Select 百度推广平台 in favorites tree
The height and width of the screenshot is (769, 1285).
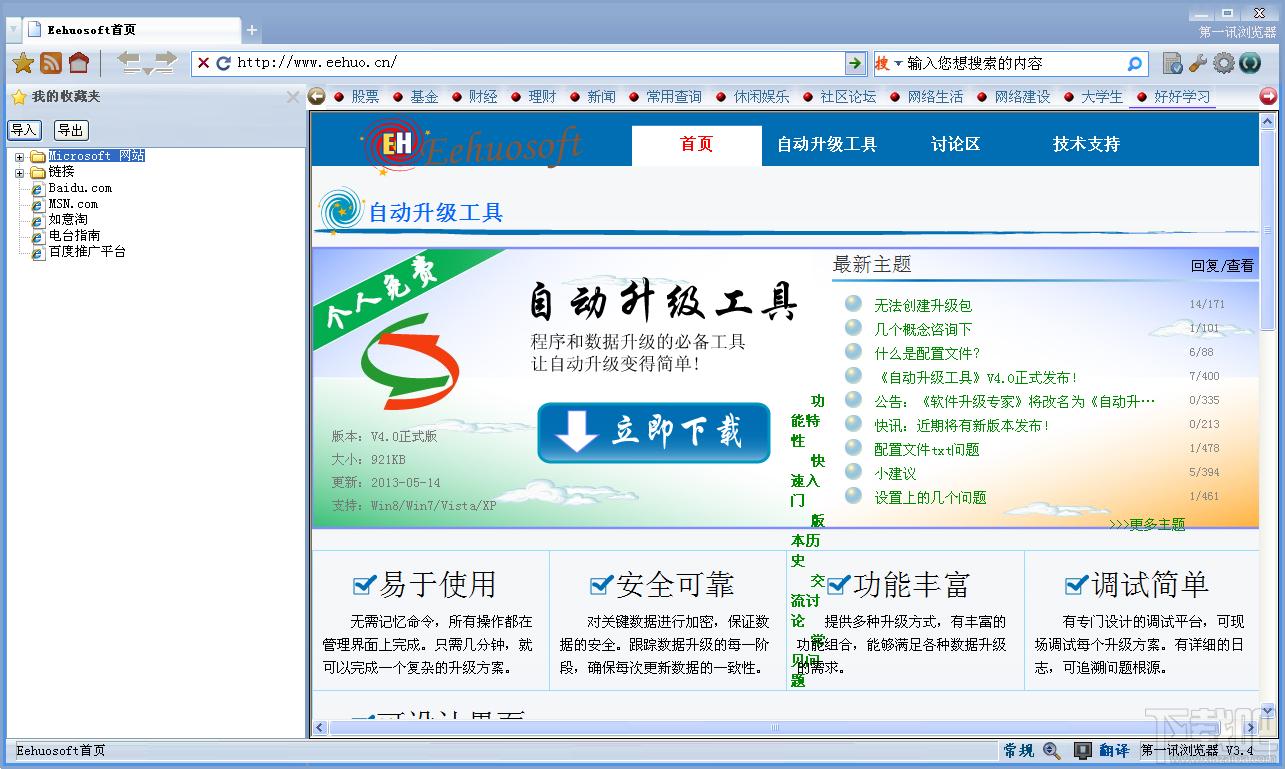87,252
